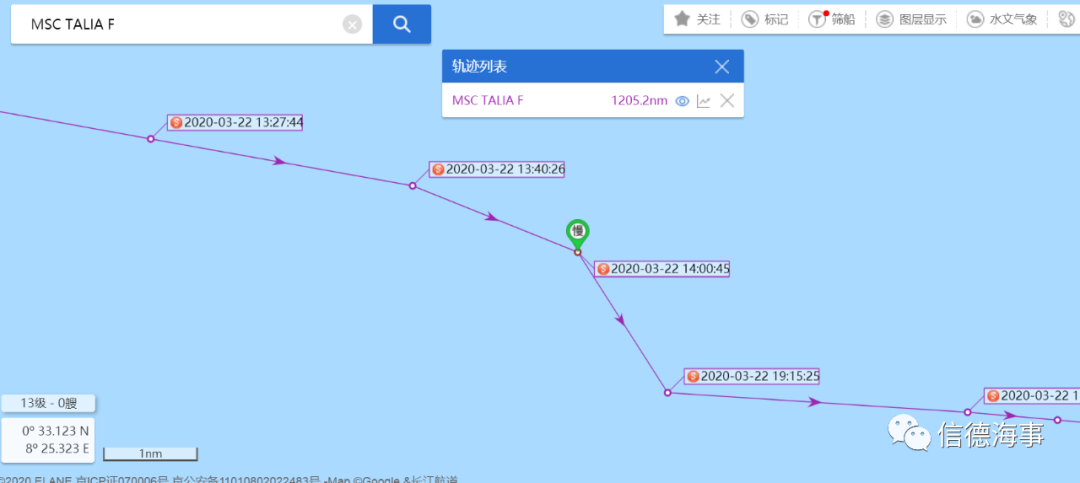1080x483 pixels.
Task: Open the track chart icon for MSC TALIA F
Action: coord(703,101)
